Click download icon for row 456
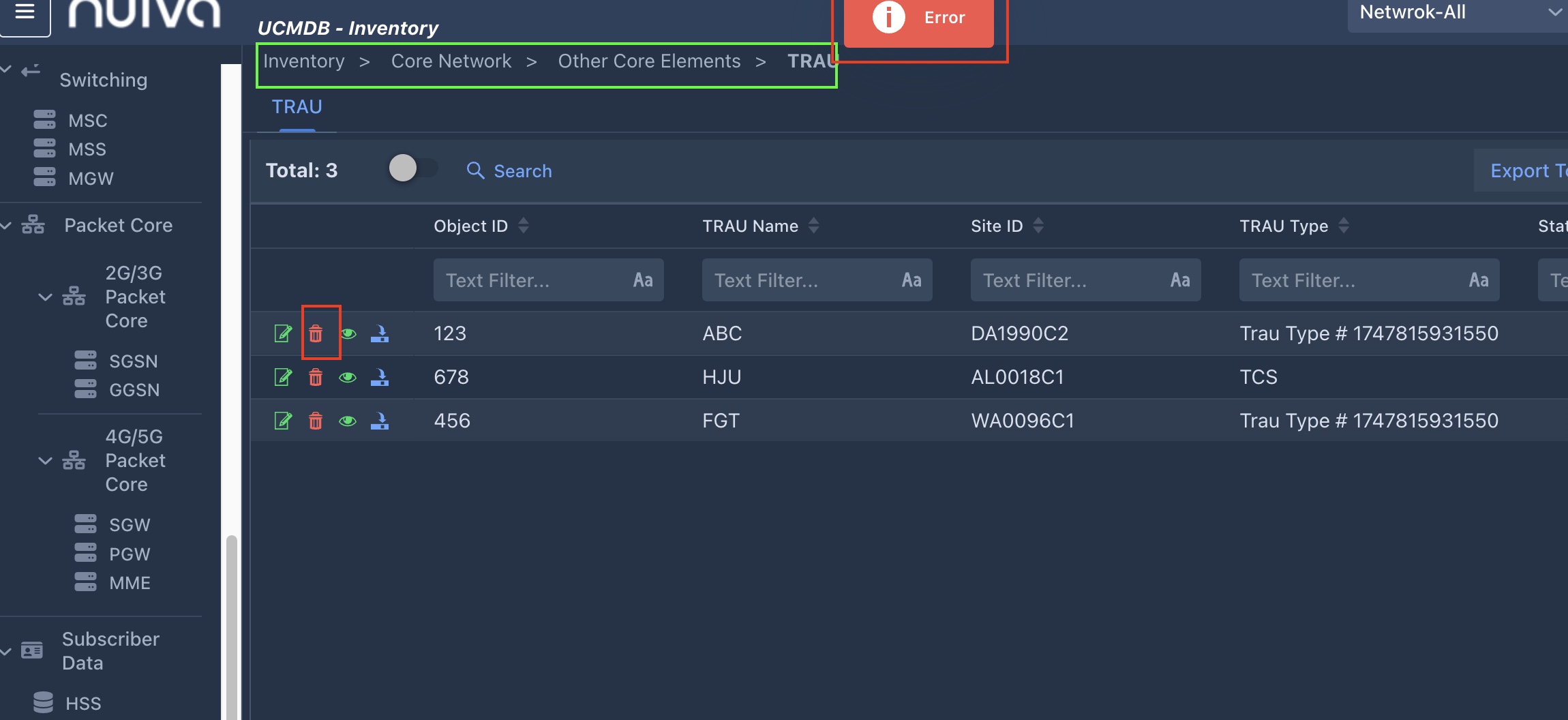 tap(380, 421)
